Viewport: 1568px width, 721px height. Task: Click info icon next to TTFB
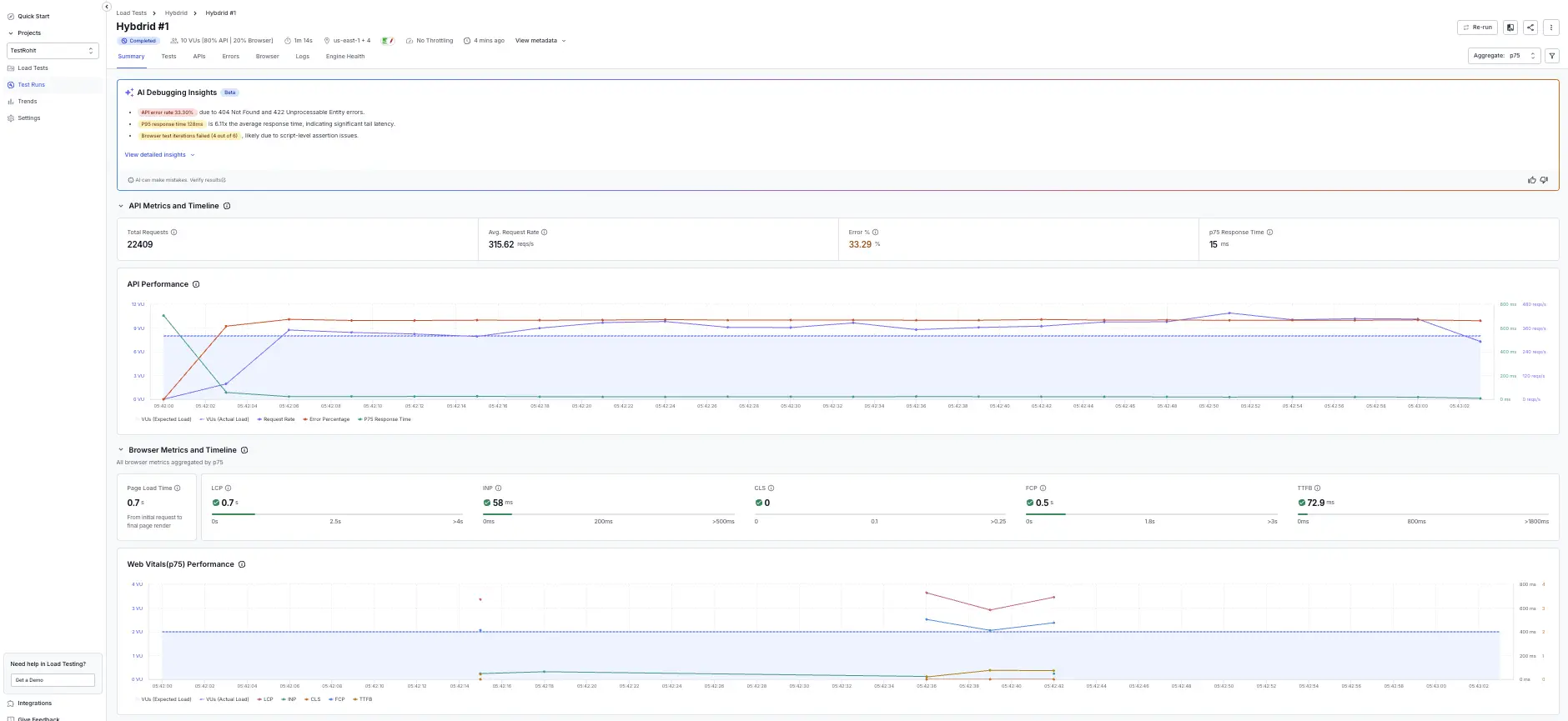tap(1317, 488)
